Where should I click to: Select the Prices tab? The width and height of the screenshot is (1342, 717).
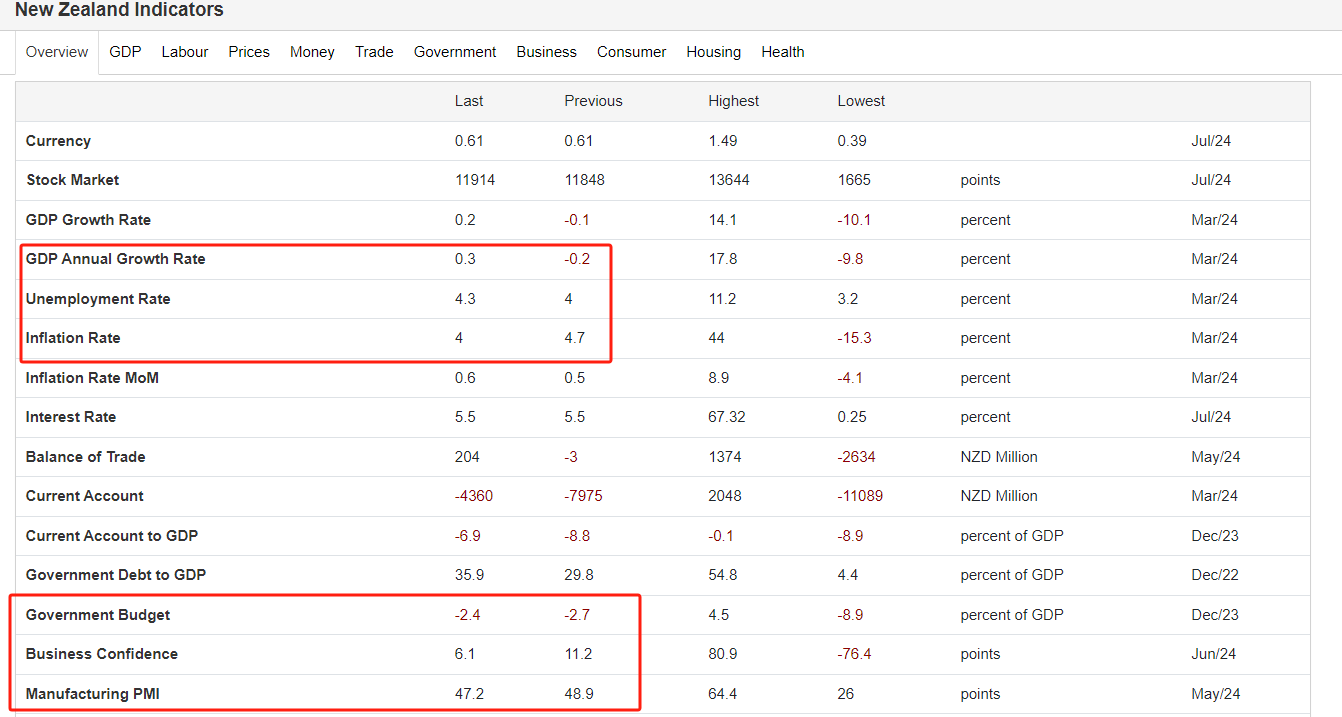coord(249,52)
